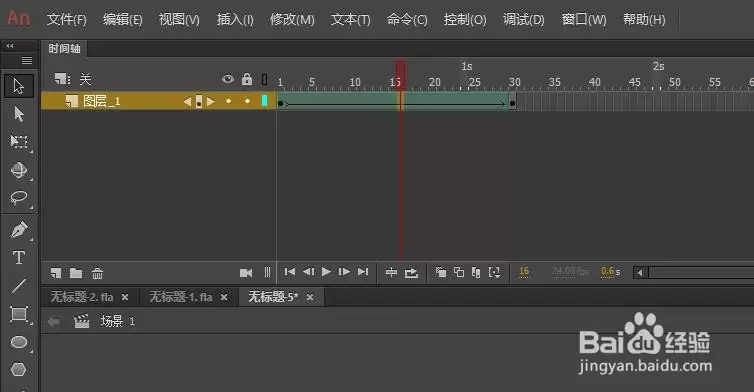Go to first frame
Screen dimensions: 754x392
coord(290,272)
